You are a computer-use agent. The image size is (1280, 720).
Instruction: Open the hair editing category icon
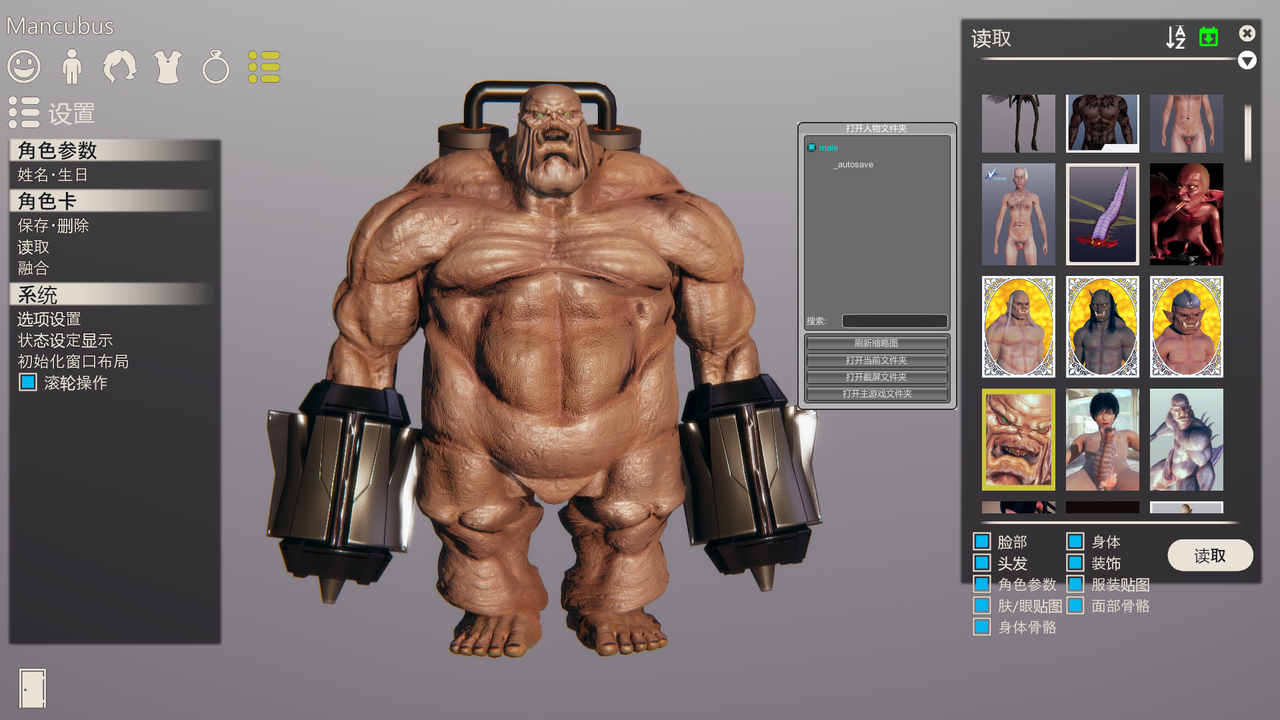pyautogui.click(x=120, y=67)
